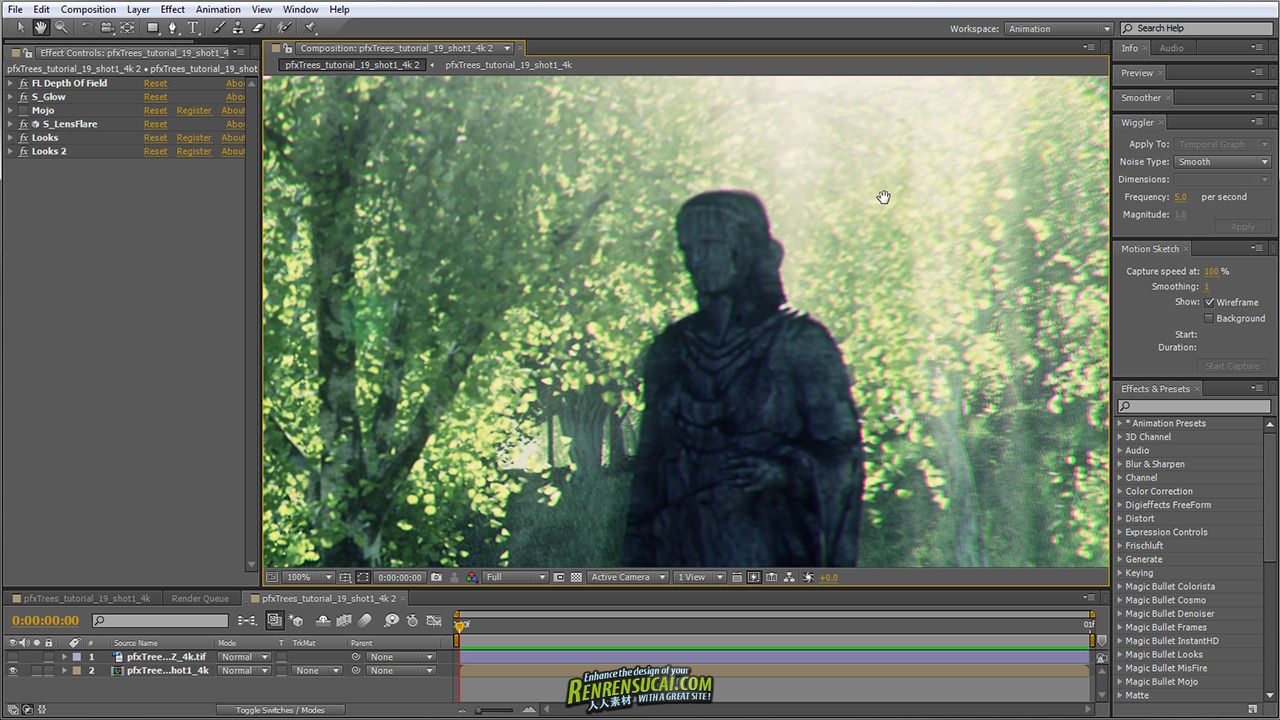Select the Brush tool

coord(219,28)
